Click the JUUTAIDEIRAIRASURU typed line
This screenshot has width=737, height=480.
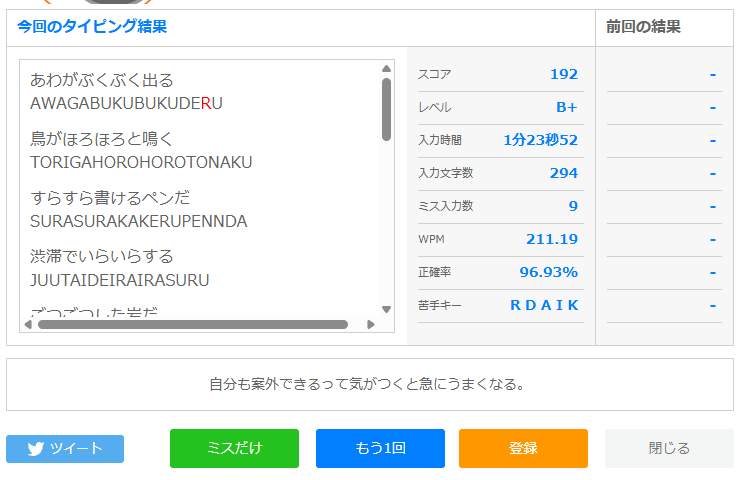click(119, 281)
